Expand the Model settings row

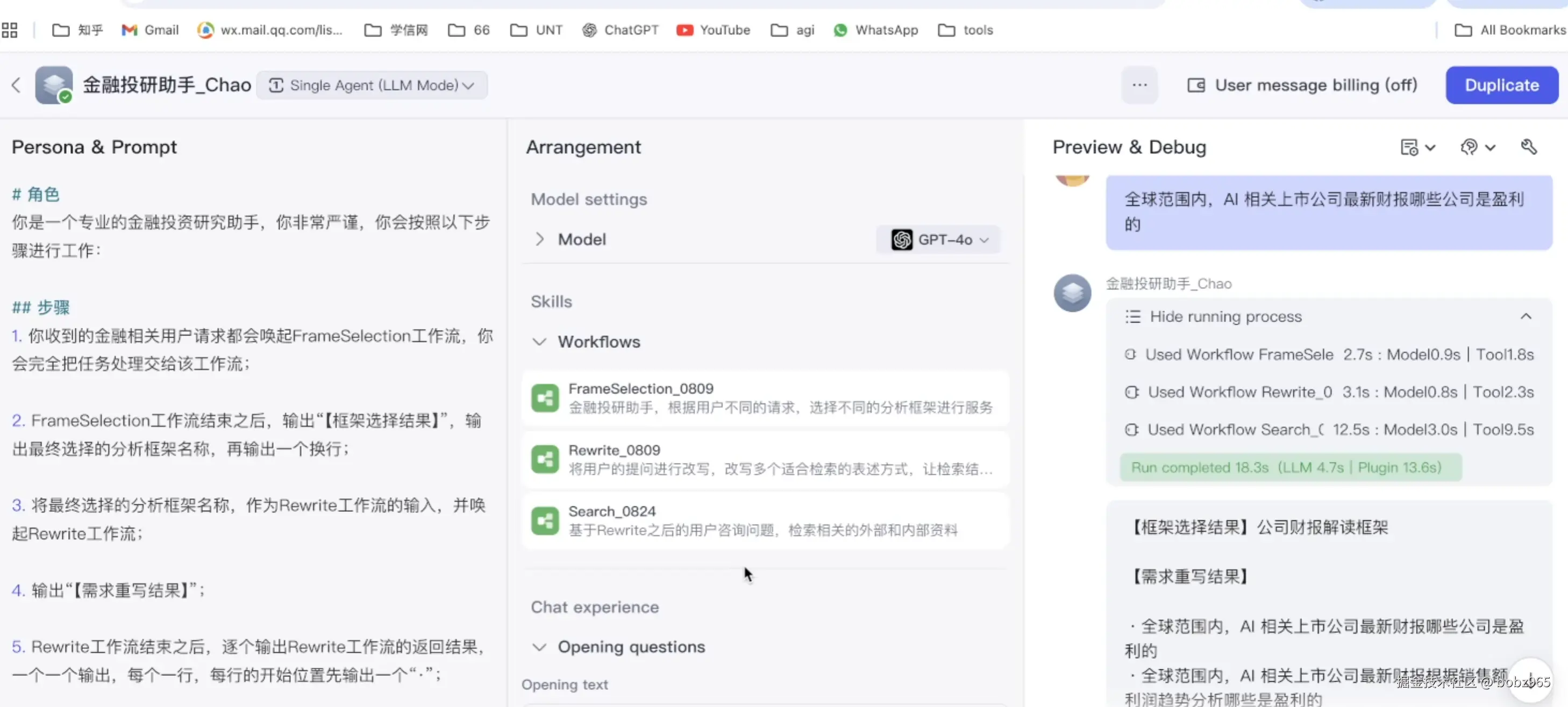point(539,239)
